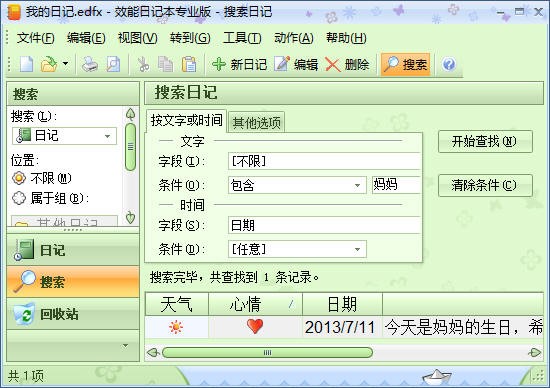This screenshot has width=550, height=388.
Task: Open the 编辑(E) menu
Action: pos(86,38)
